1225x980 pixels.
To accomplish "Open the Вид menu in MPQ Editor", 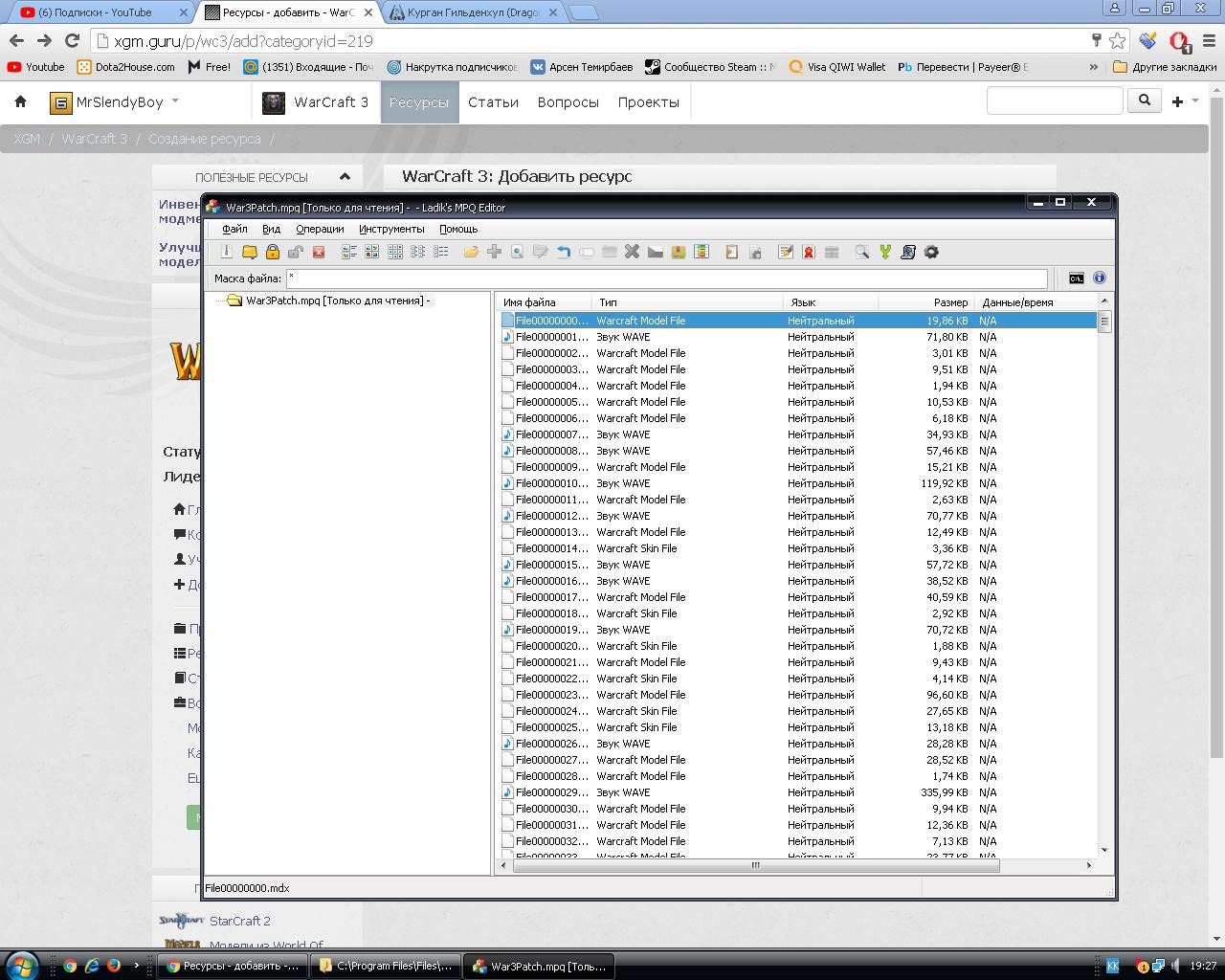I will [271, 229].
